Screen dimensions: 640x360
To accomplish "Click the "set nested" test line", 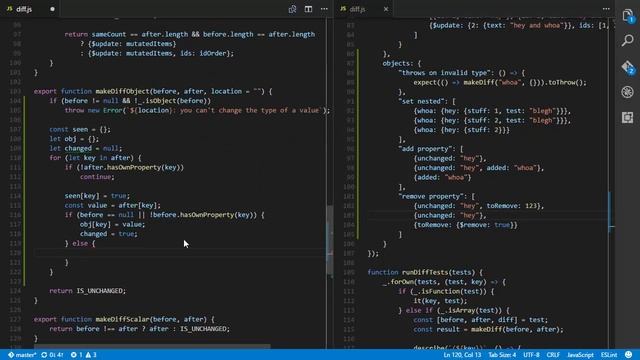I will 427,101.
